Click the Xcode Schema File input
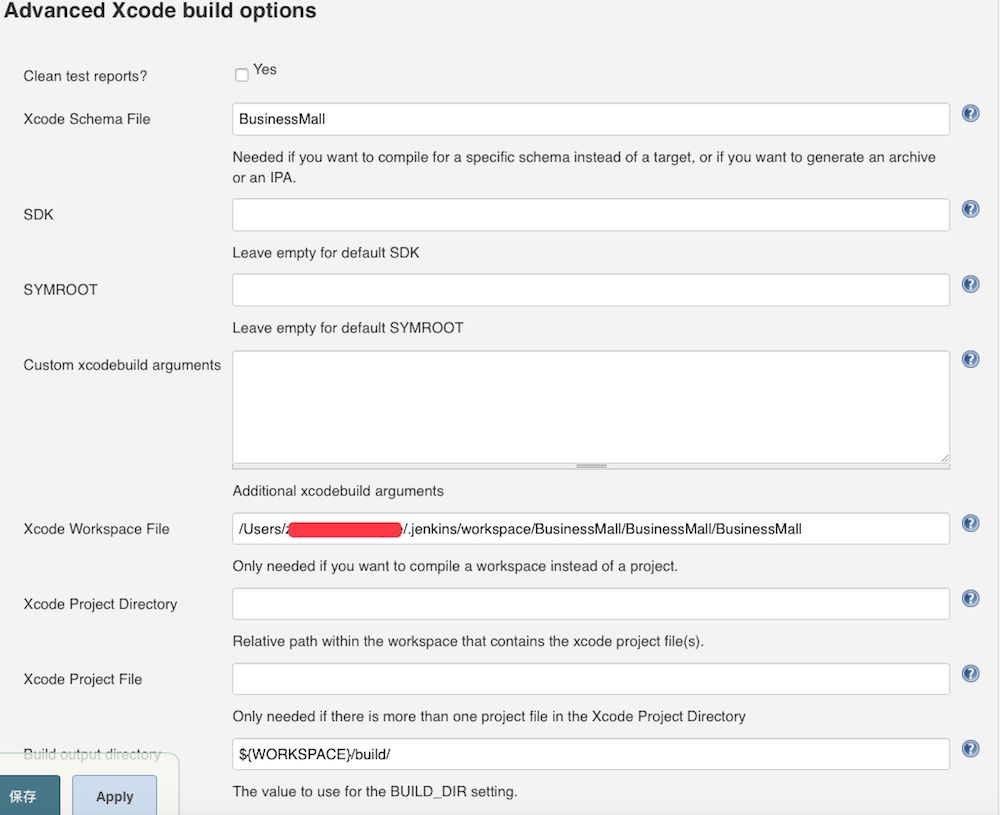This screenshot has height=815, width=1000. [590, 119]
